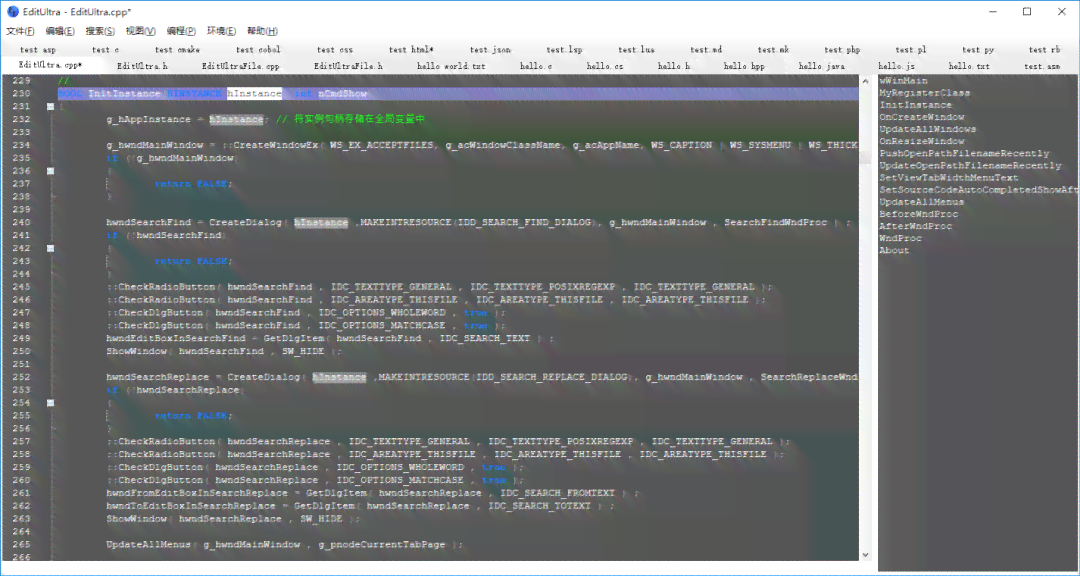Jump to UpdateOpenPathFilenameRecently in symbol list
Viewport: 1080px width, 576px height.
click(x=970, y=165)
